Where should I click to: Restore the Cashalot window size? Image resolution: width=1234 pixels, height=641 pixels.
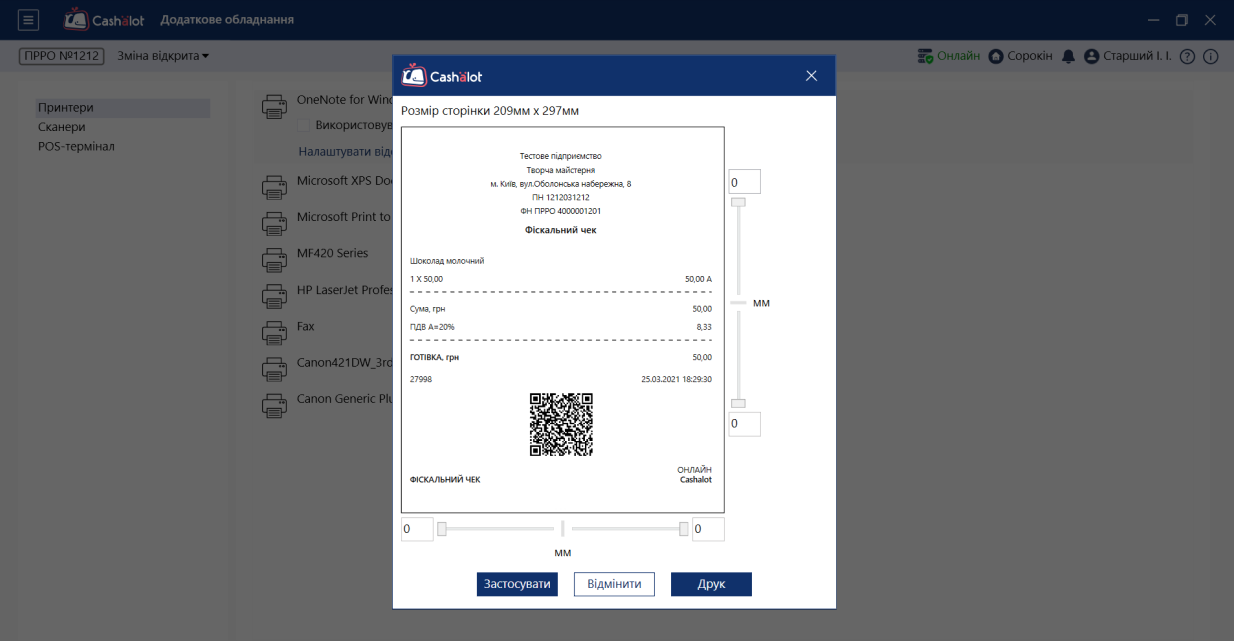coord(1182,20)
